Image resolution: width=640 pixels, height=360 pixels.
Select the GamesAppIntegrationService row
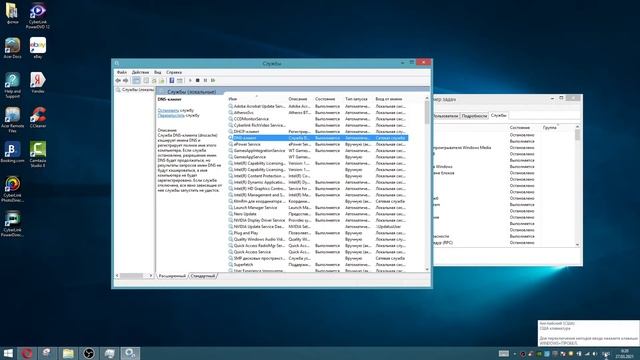[318, 151]
